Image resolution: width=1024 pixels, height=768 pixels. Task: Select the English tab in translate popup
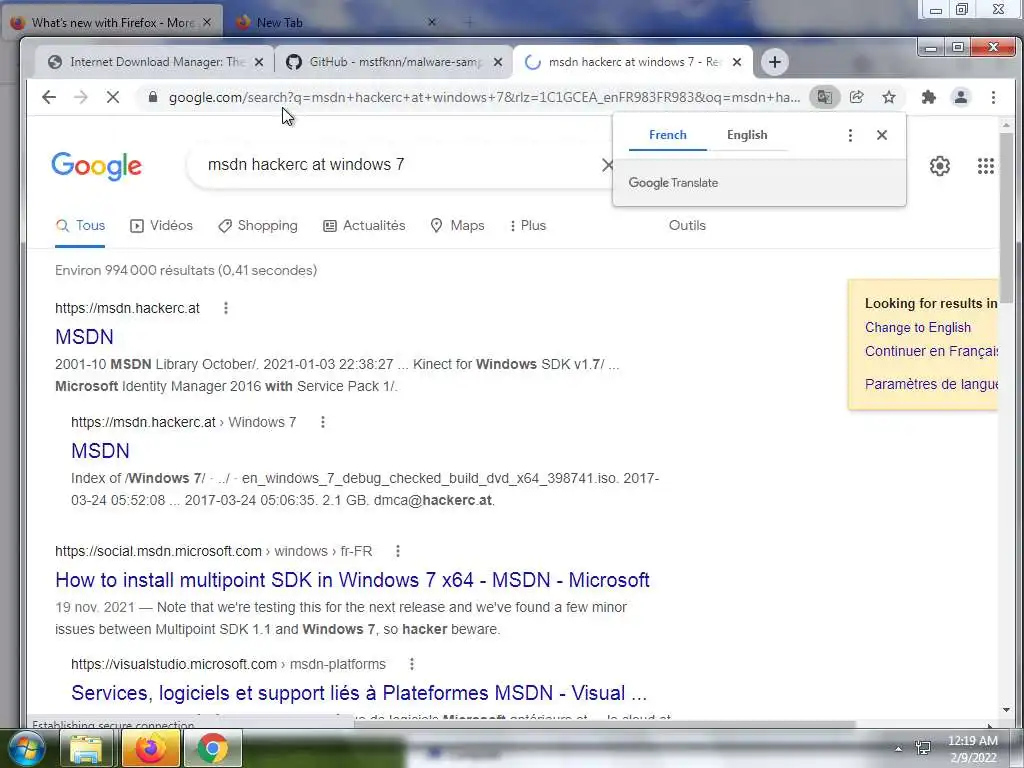click(x=747, y=135)
